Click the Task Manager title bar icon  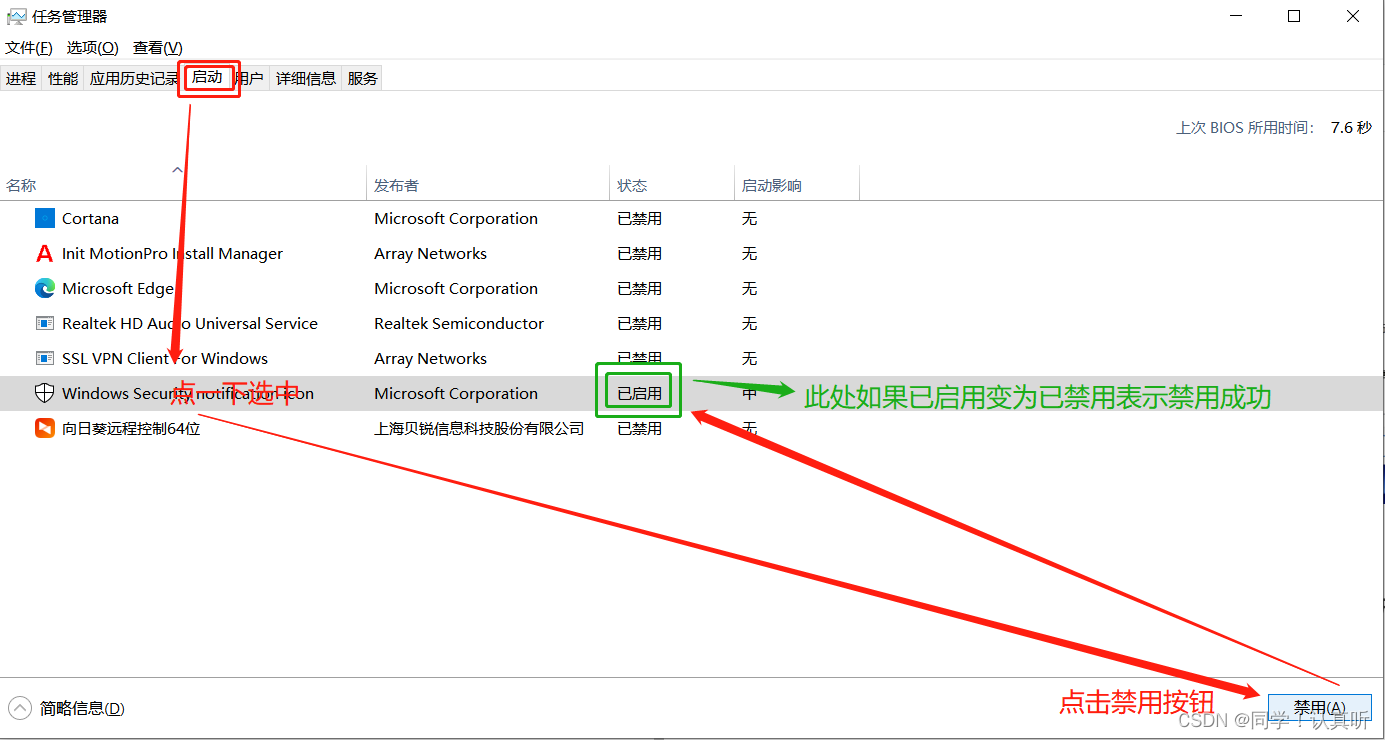17,16
